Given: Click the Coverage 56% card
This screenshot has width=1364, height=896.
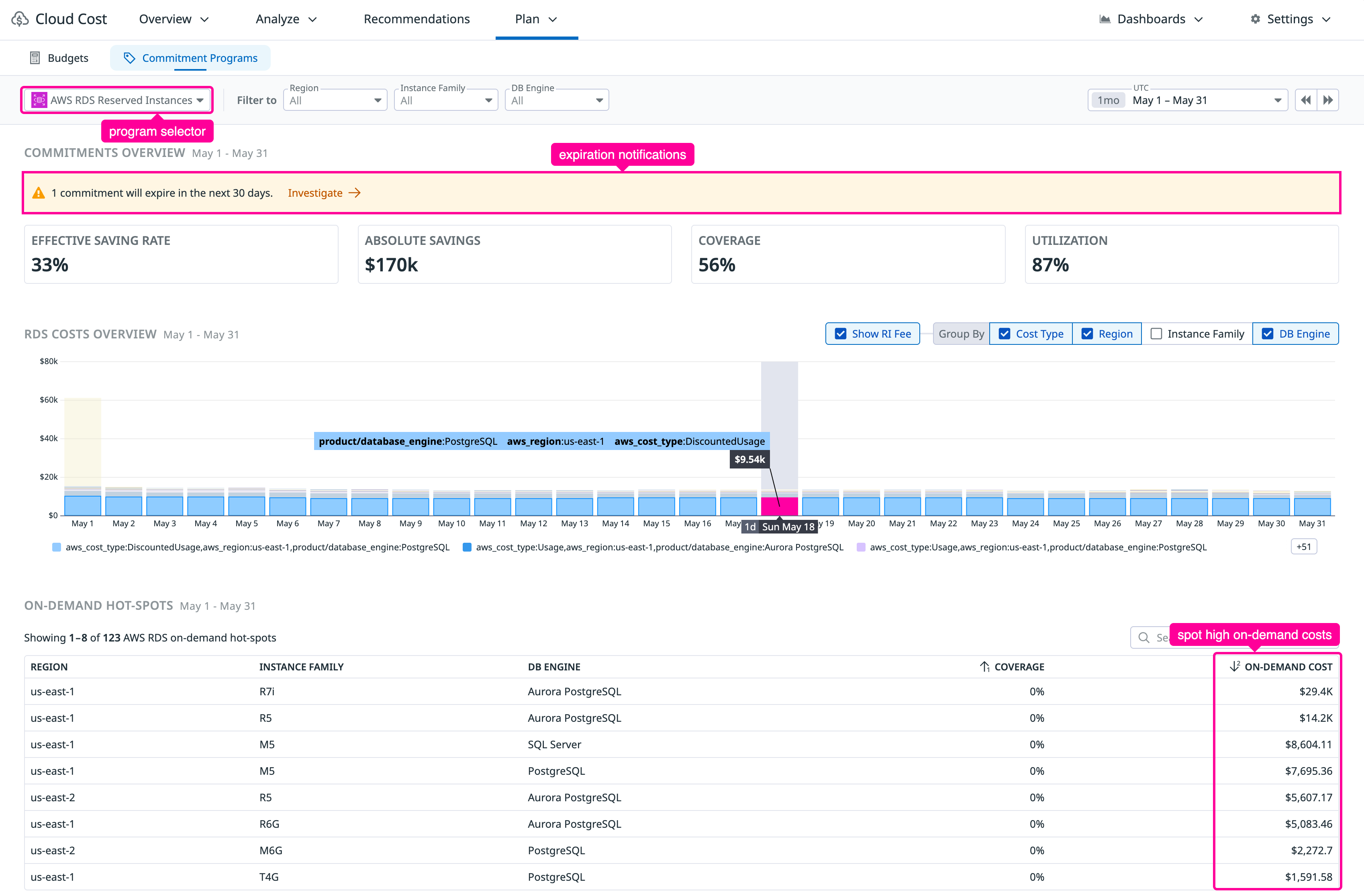Looking at the screenshot, I should point(848,255).
